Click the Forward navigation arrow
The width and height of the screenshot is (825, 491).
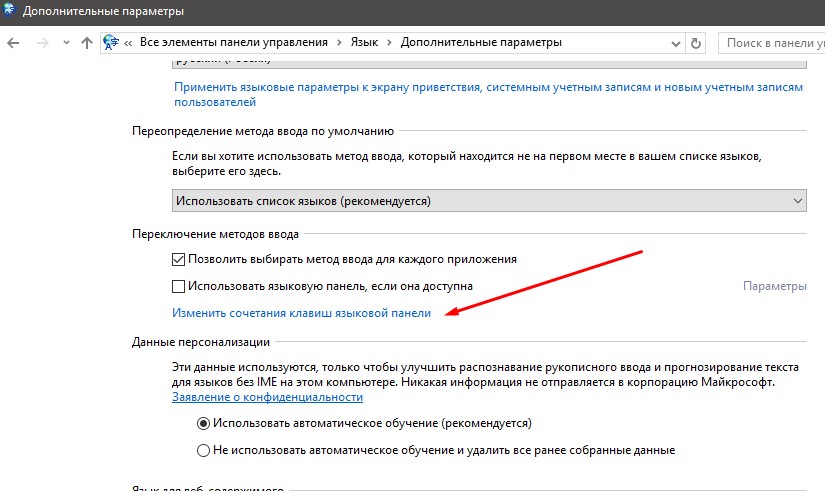click(42, 43)
